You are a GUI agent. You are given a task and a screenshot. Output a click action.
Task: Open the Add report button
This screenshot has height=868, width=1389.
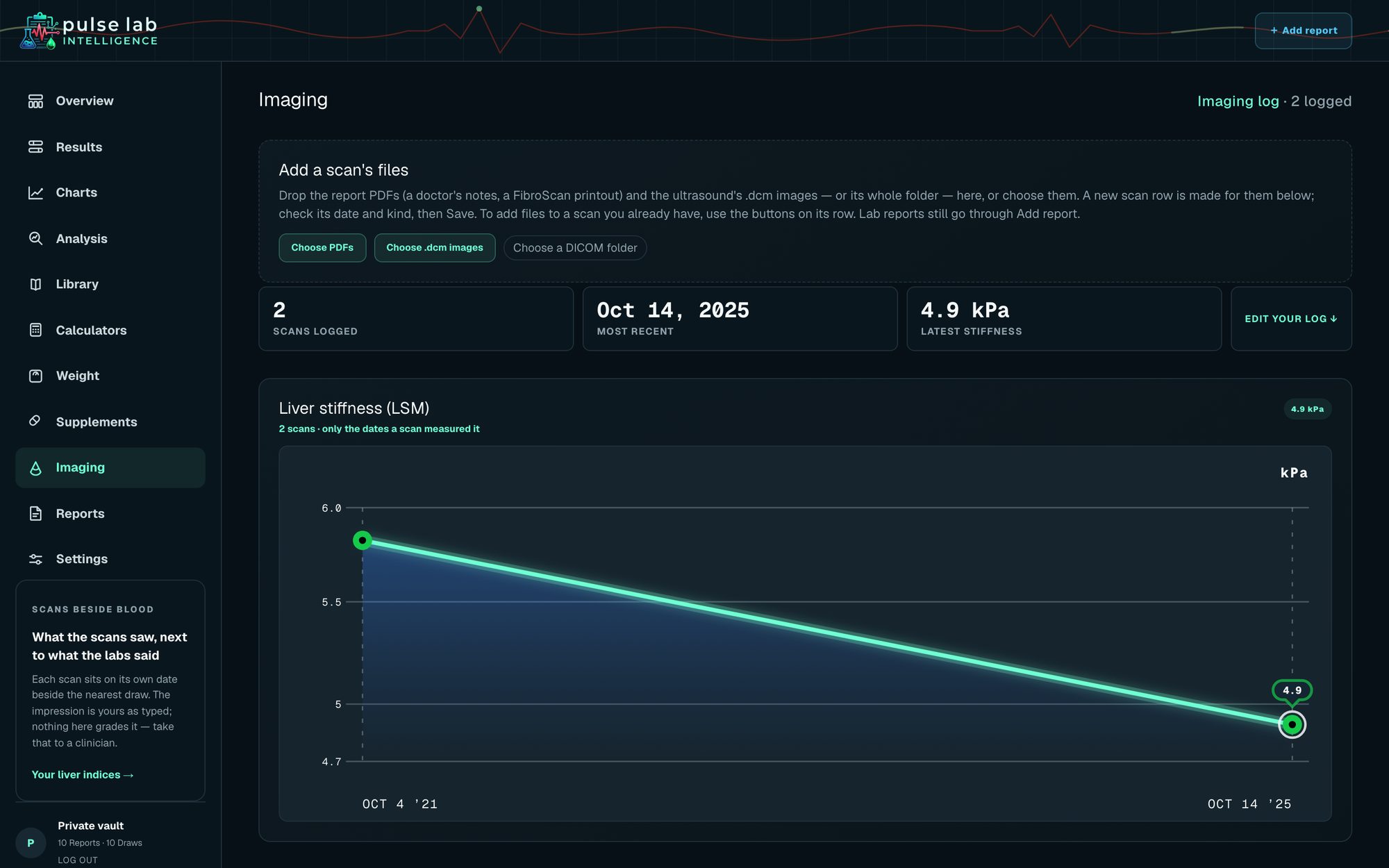point(1303,31)
